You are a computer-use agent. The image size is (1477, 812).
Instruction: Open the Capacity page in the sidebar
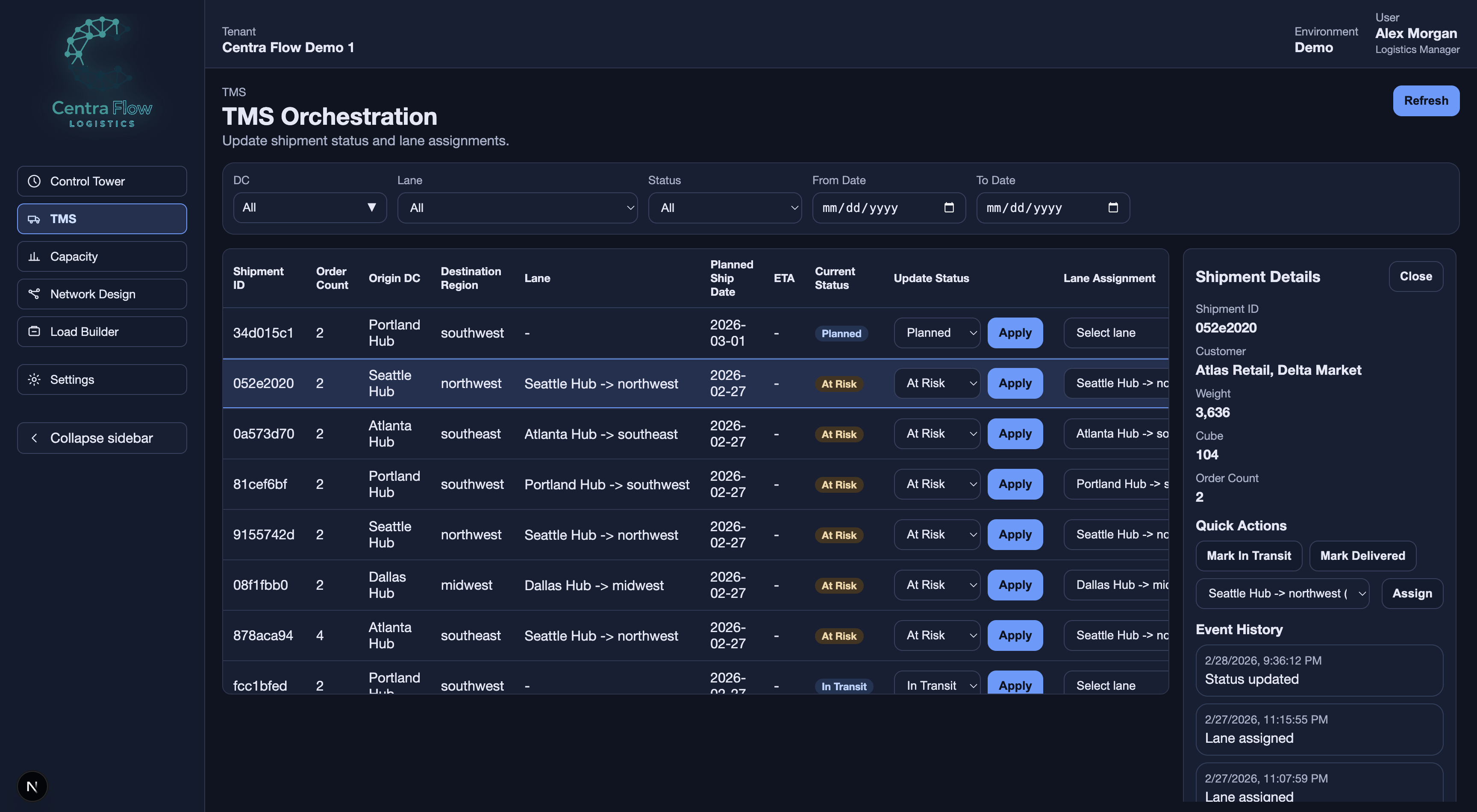[102, 256]
